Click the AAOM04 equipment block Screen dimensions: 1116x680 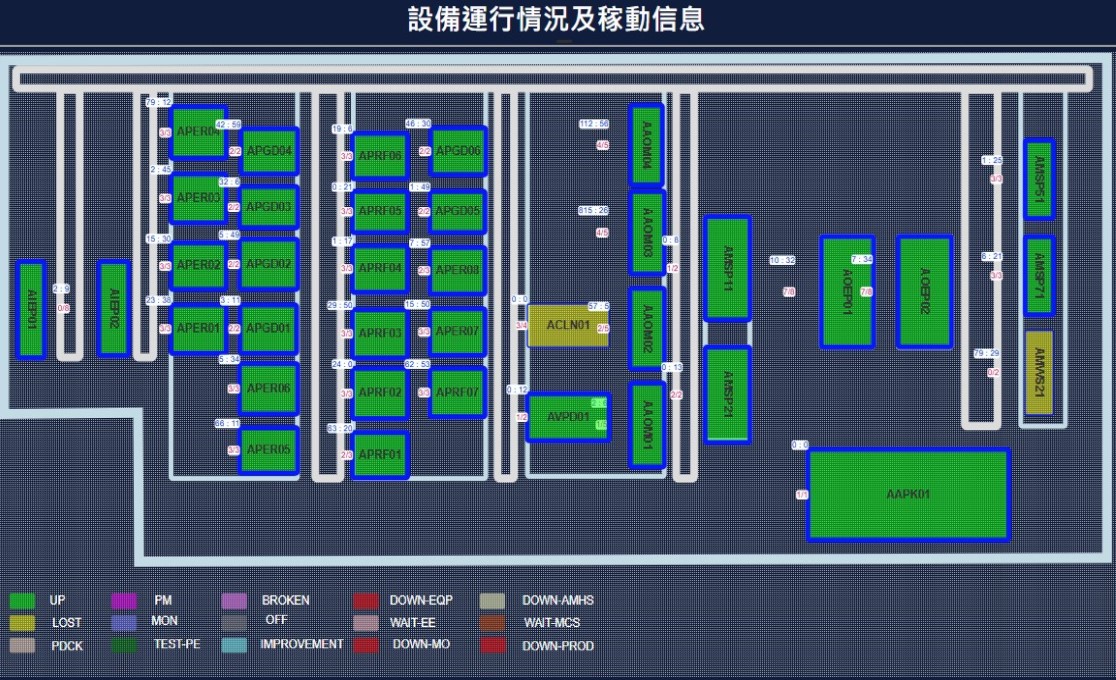coord(646,145)
